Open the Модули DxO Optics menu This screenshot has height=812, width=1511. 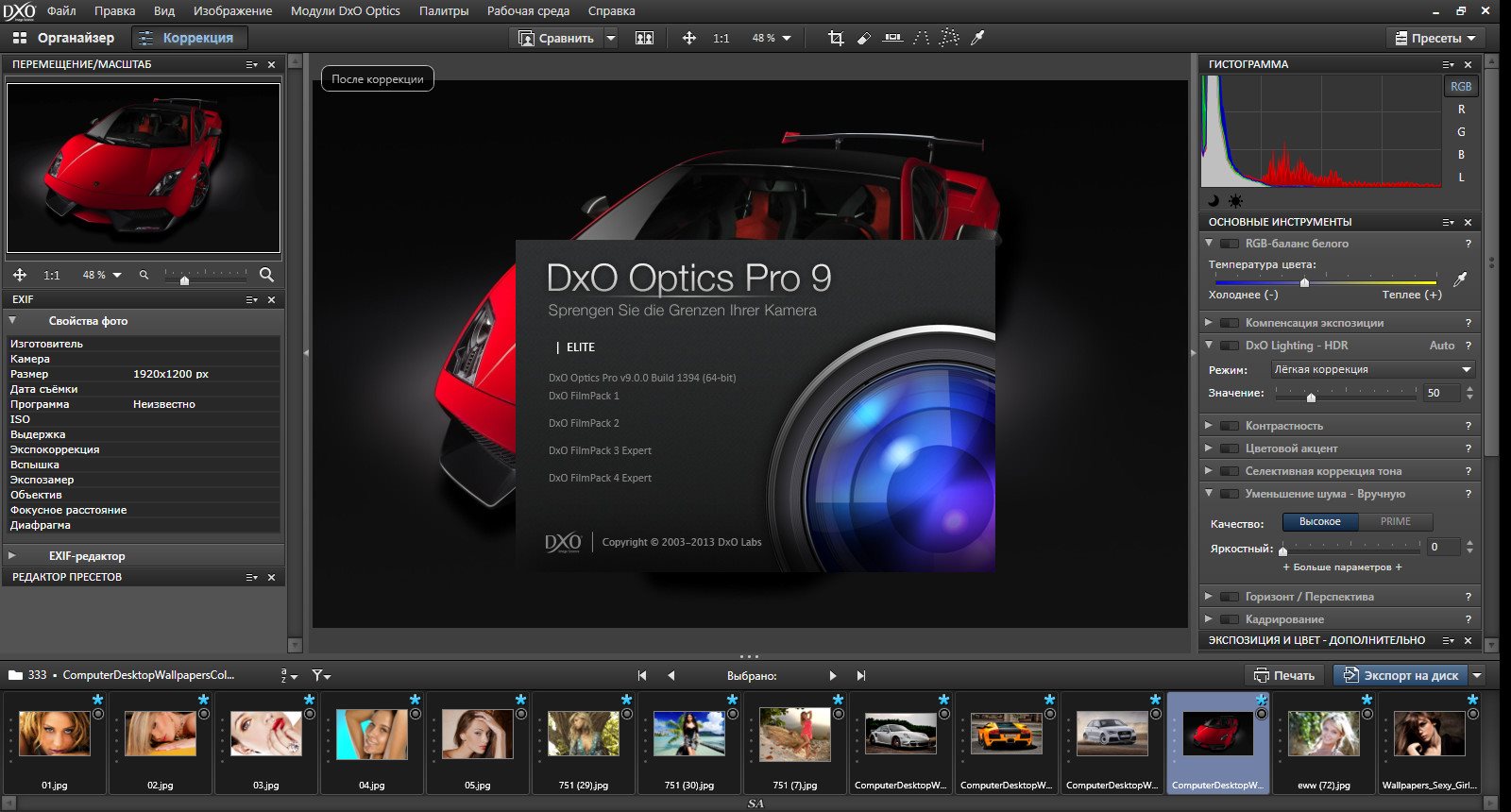tap(345, 11)
